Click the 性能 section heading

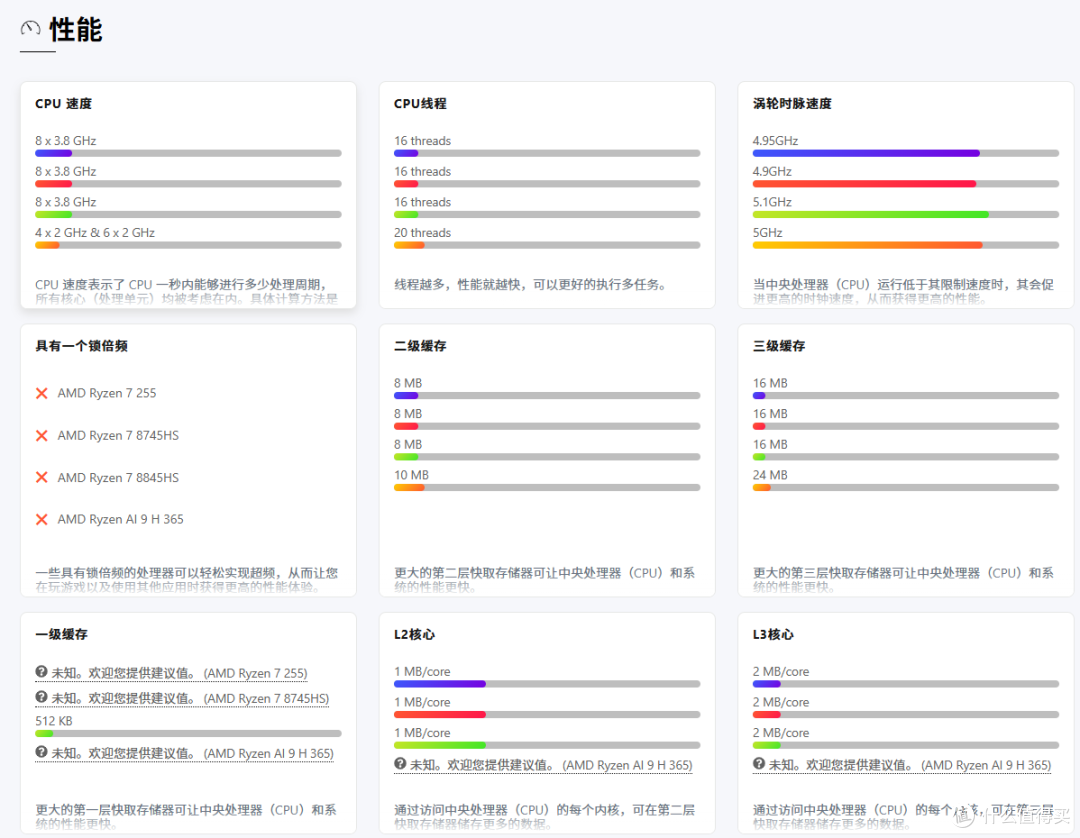pyautogui.click(x=76, y=30)
